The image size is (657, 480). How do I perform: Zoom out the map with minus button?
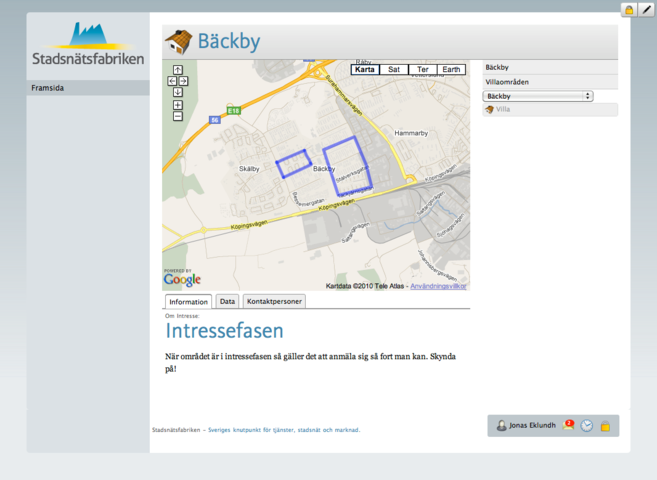pos(178,116)
